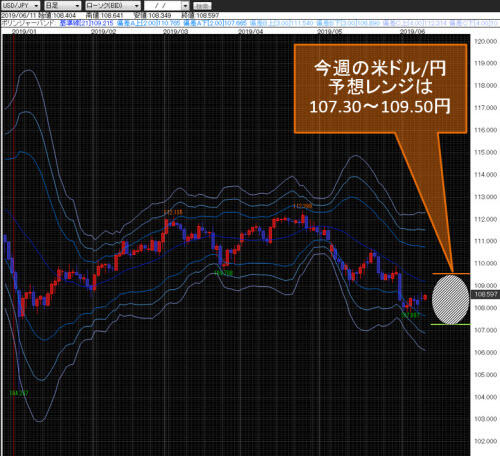The width and height of the screenshot is (500, 456).
Task: Click the 偏差A上[2.00] 110.765 value
Action: point(149,23)
